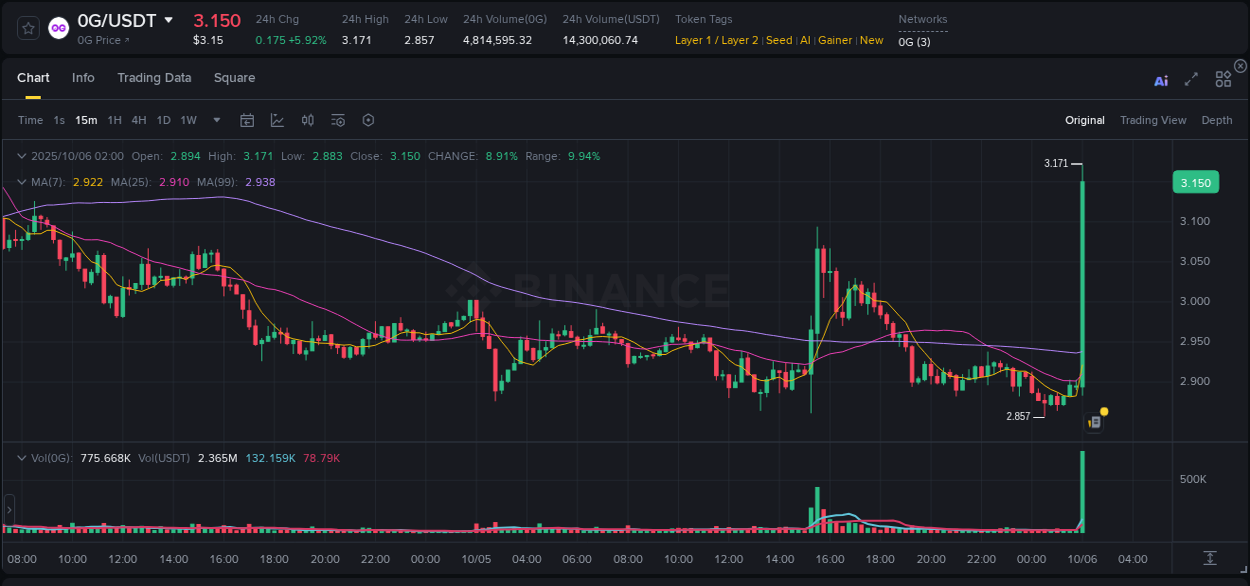Switch to the Info tab
Screen dimensions: 1250x586
pos(83,78)
